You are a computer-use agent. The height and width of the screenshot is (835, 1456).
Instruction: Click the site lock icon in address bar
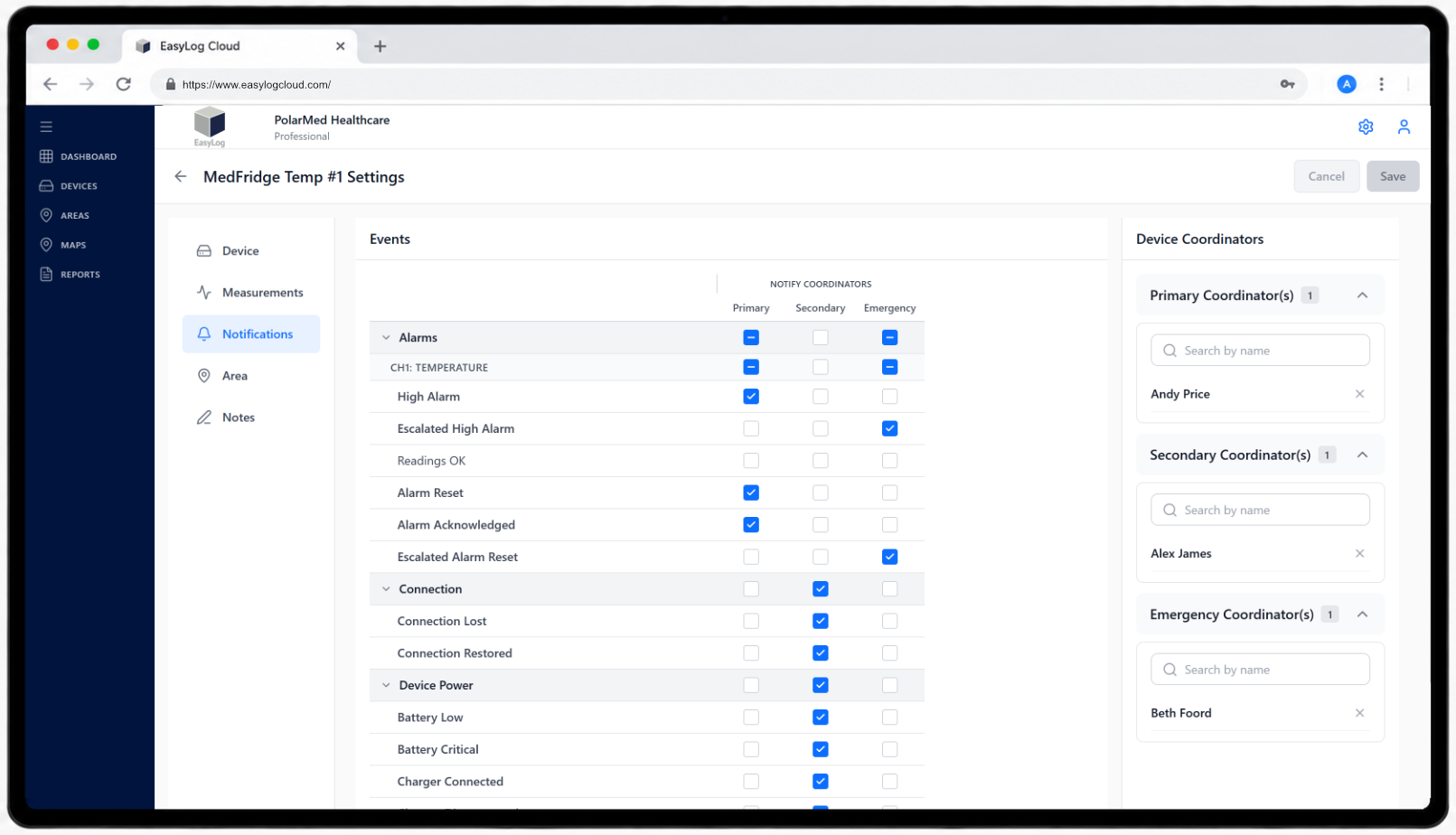tap(170, 84)
